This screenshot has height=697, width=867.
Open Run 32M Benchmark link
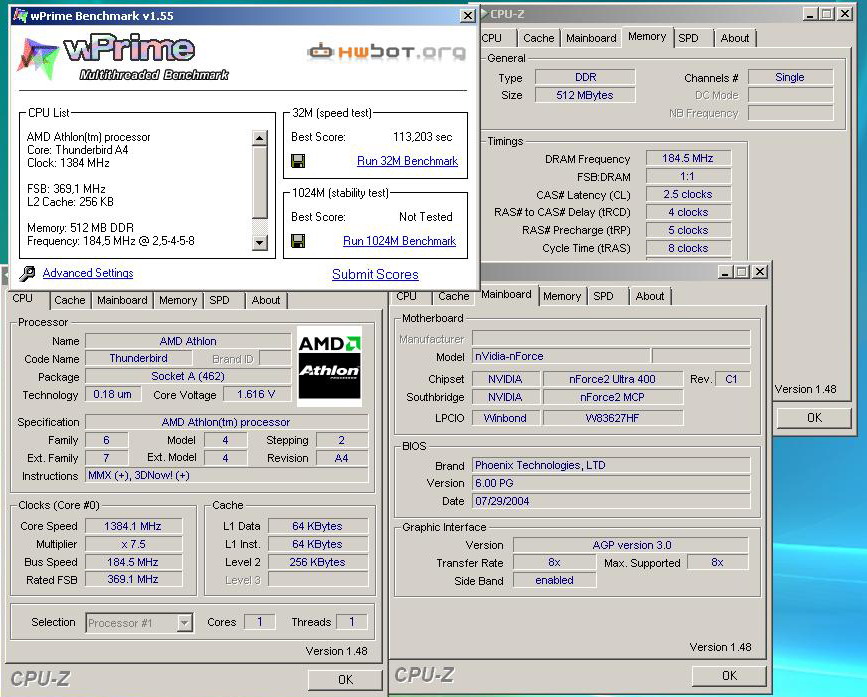pos(408,161)
